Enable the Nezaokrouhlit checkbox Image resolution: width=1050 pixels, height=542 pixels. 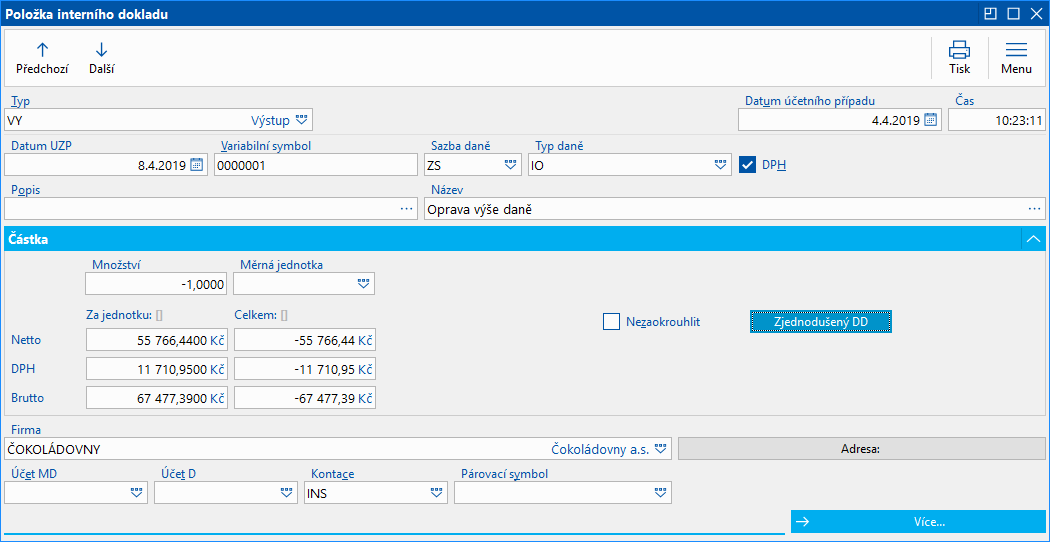coord(611,322)
